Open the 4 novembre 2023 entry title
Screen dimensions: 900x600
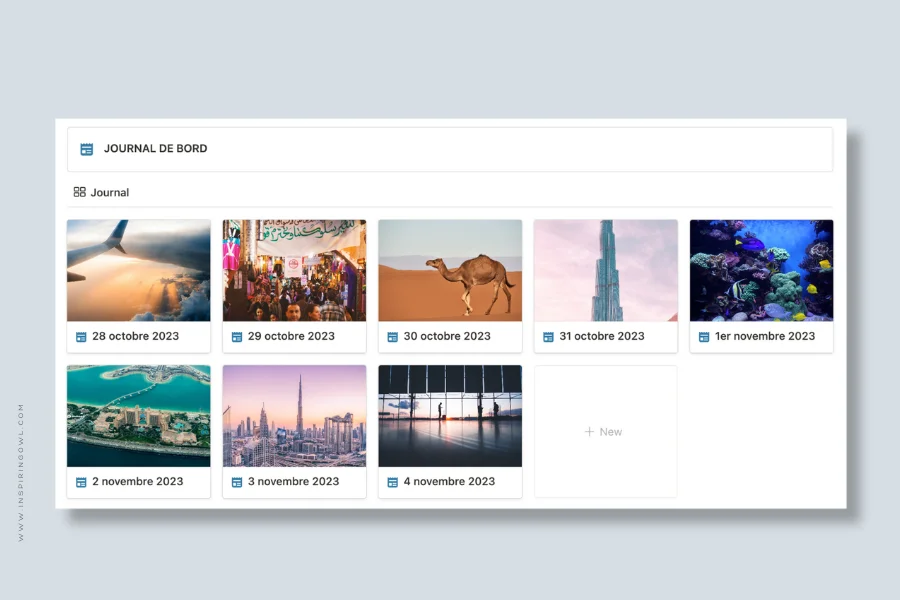tap(449, 482)
